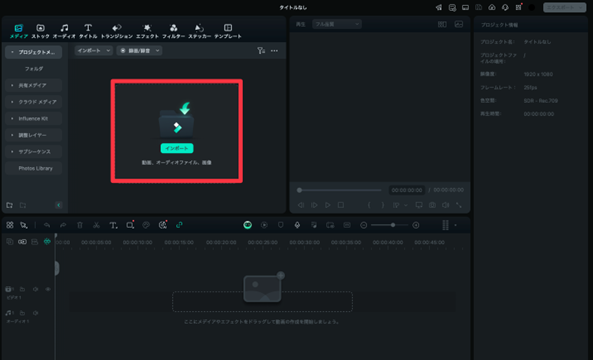Switch to the エフェクト tab

click(x=147, y=31)
